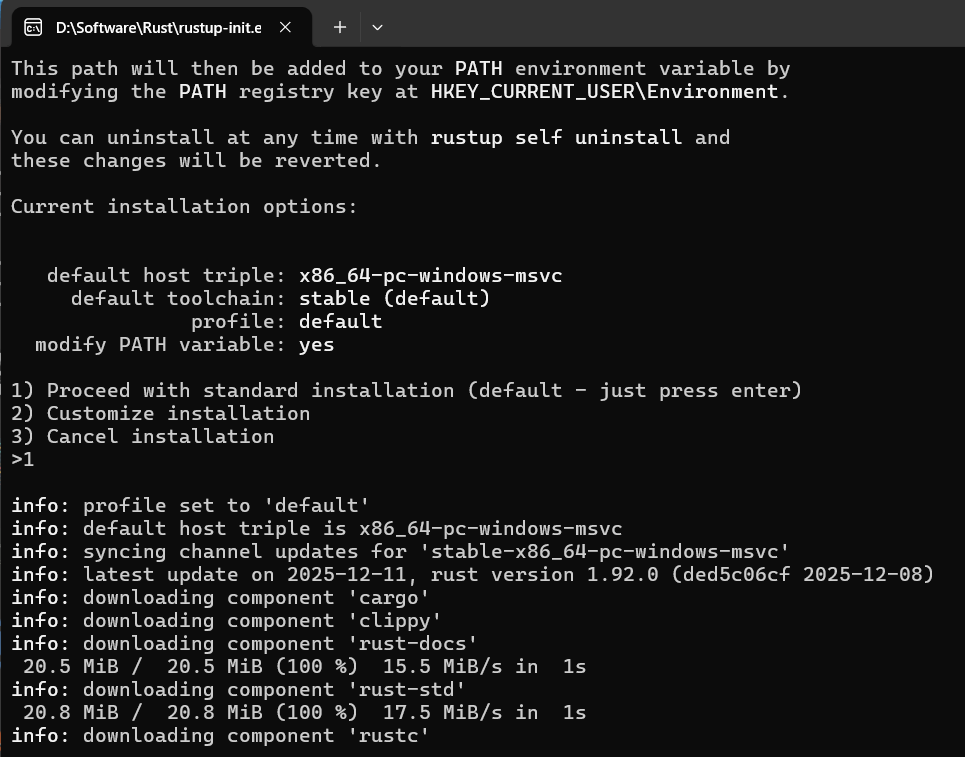
Task: Select the text 'x86_64-pc-windows-msvc' host triple
Action: (430, 275)
